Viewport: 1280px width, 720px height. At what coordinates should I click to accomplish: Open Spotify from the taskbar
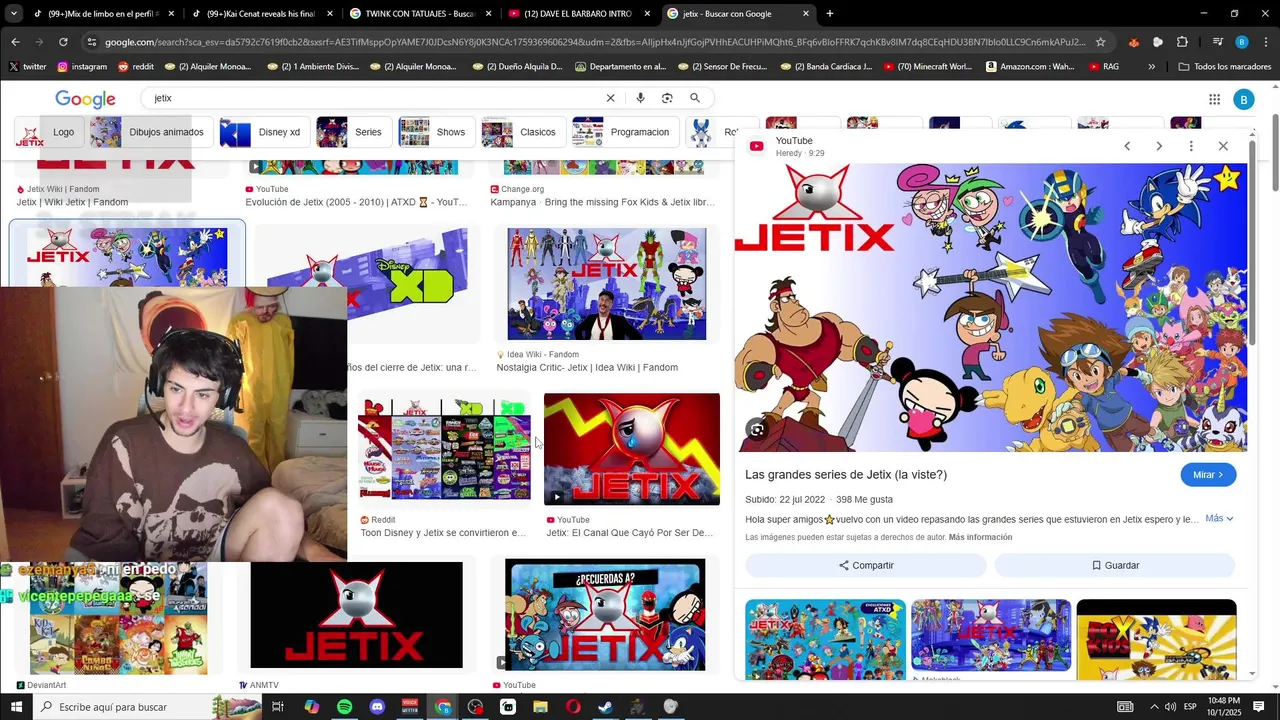[x=344, y=707]
